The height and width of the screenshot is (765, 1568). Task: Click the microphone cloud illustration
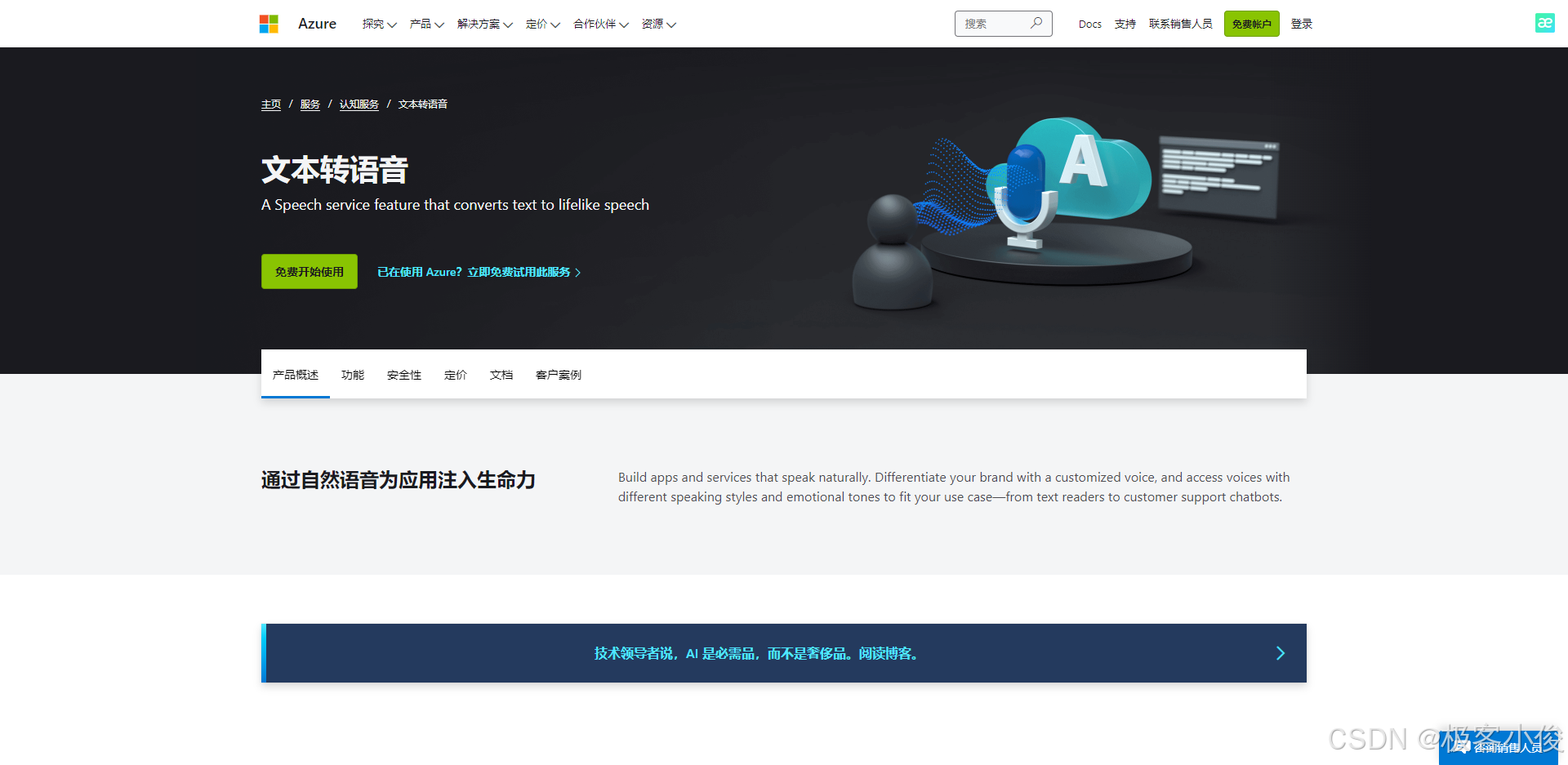click(1066, 212)
